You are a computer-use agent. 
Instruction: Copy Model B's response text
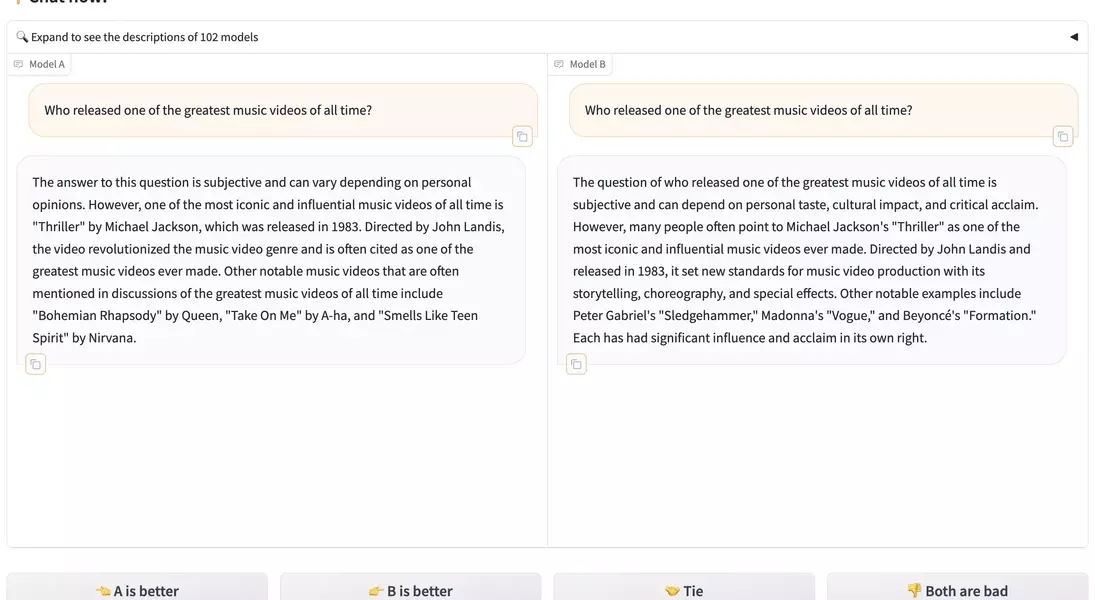576,364
